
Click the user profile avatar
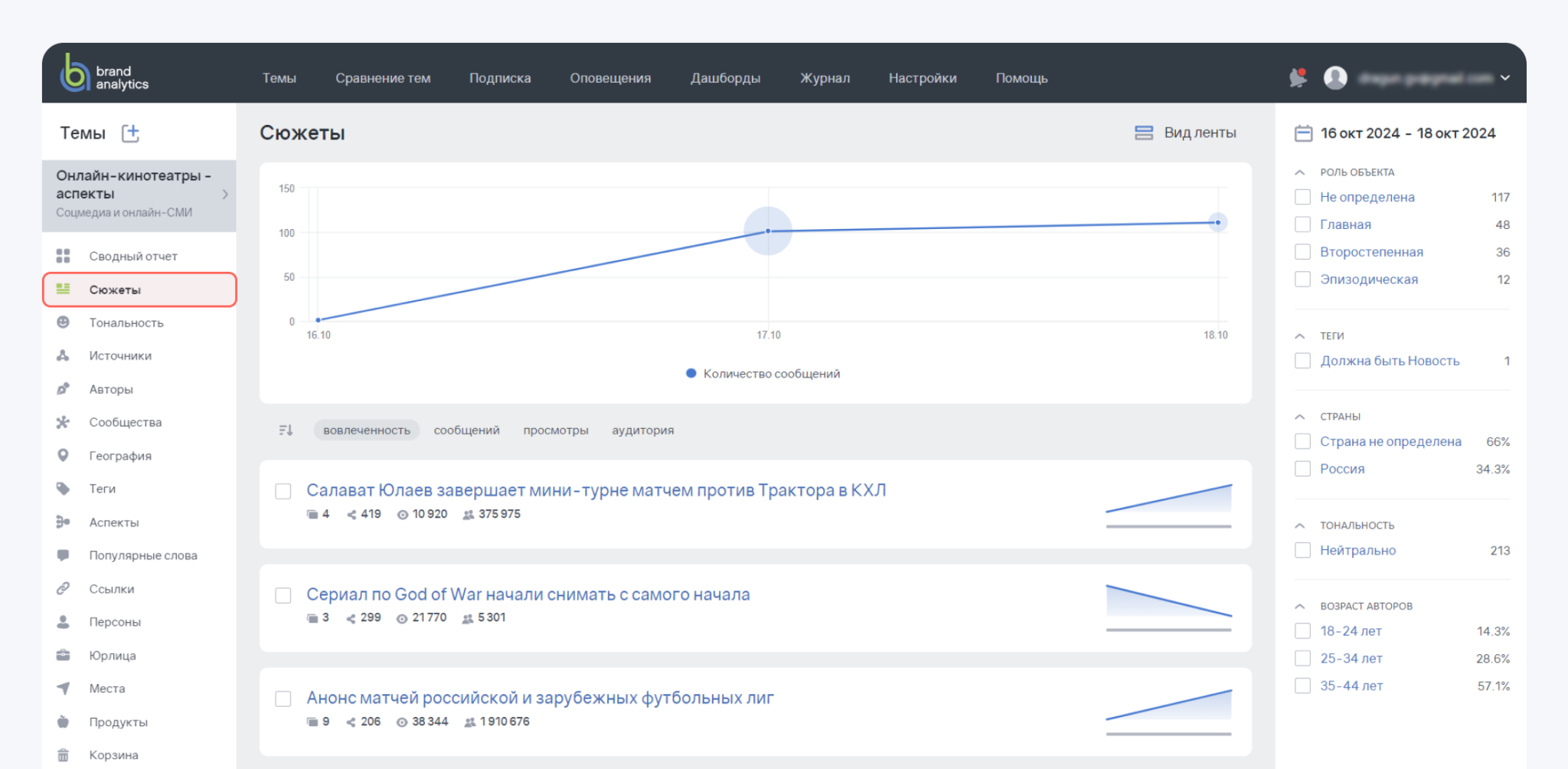pyautogui.click(x=1335, y=77)
